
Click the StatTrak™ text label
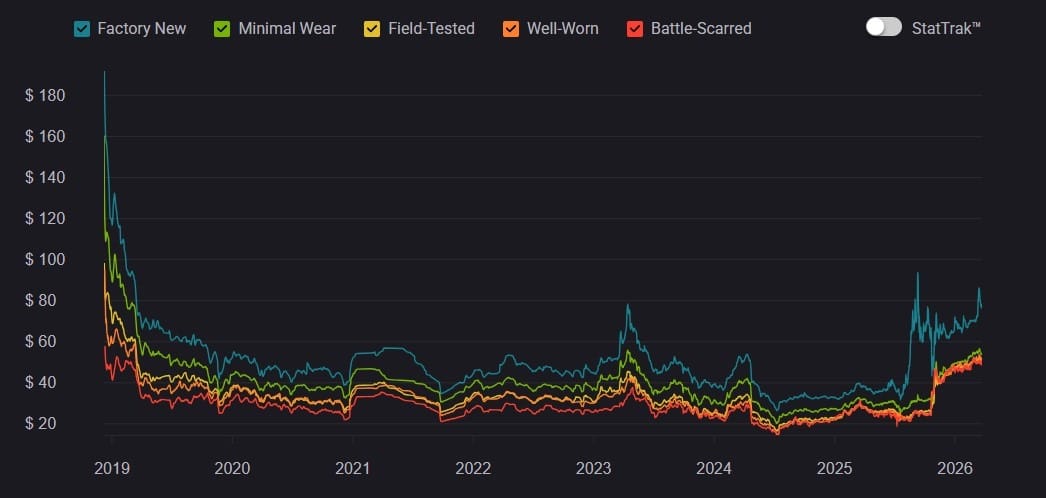point(946,28)
